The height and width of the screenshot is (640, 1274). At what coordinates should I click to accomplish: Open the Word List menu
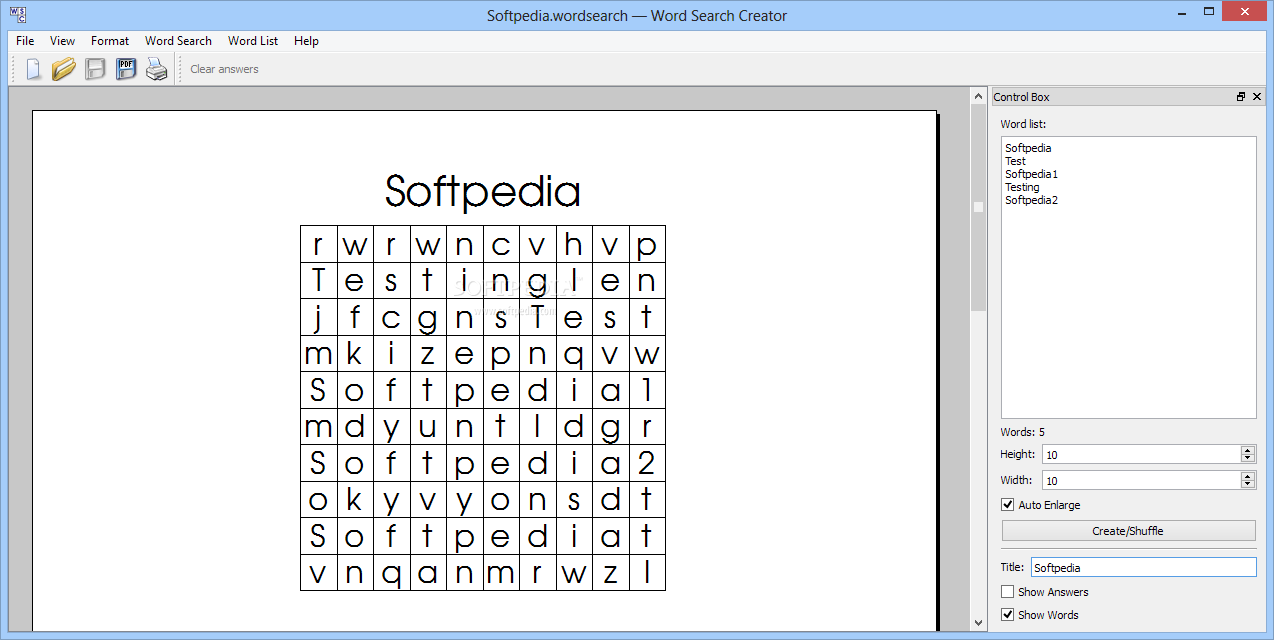coord(253,41)
